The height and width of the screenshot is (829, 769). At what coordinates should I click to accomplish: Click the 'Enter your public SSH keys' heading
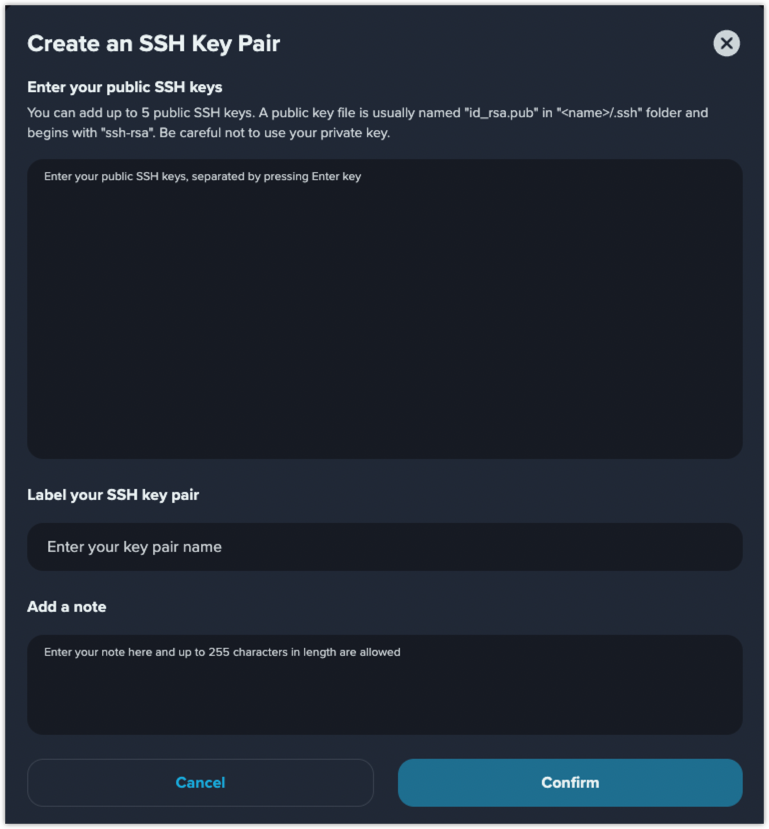(x=125, y=87)
